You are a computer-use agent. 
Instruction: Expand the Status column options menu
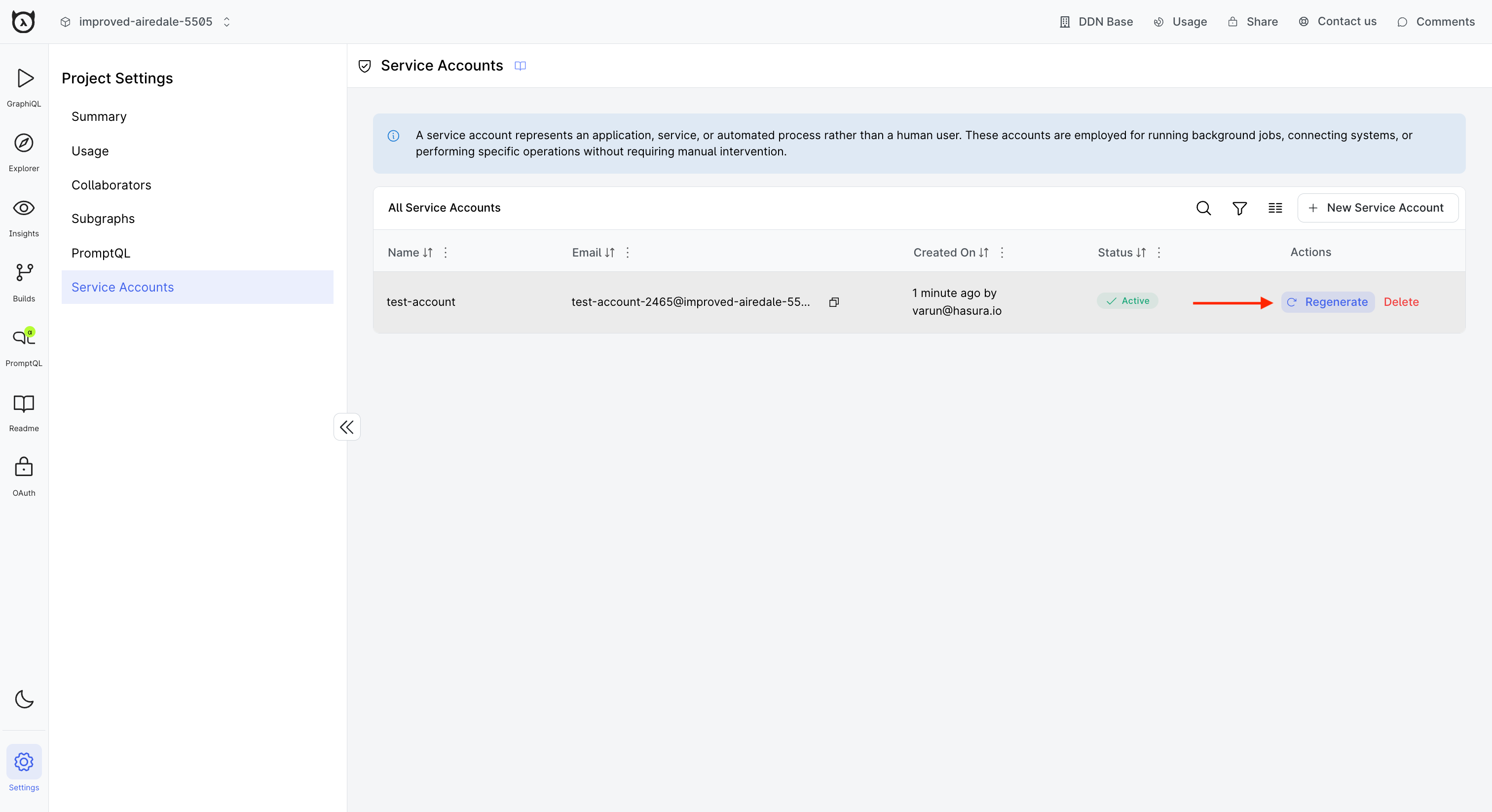coord(1159,252)
